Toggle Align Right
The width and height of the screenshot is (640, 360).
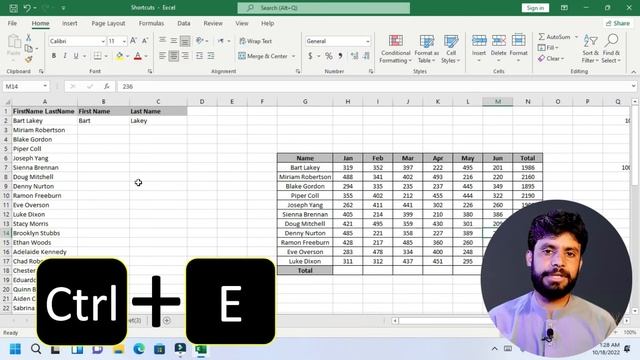(x=185, y=56)
